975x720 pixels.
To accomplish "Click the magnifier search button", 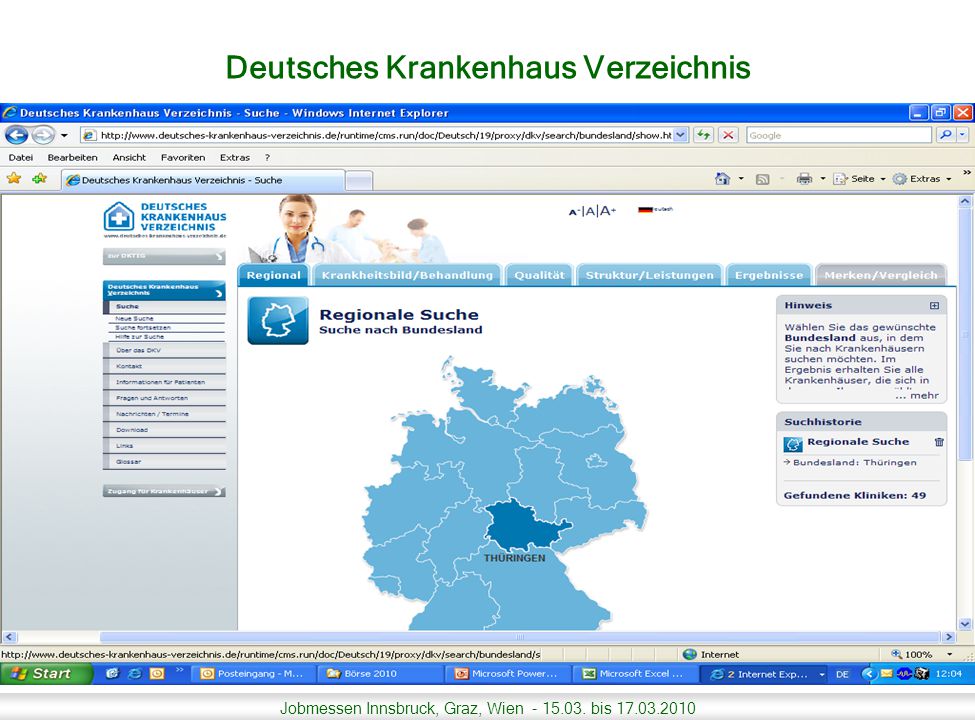I will (945, 134).
